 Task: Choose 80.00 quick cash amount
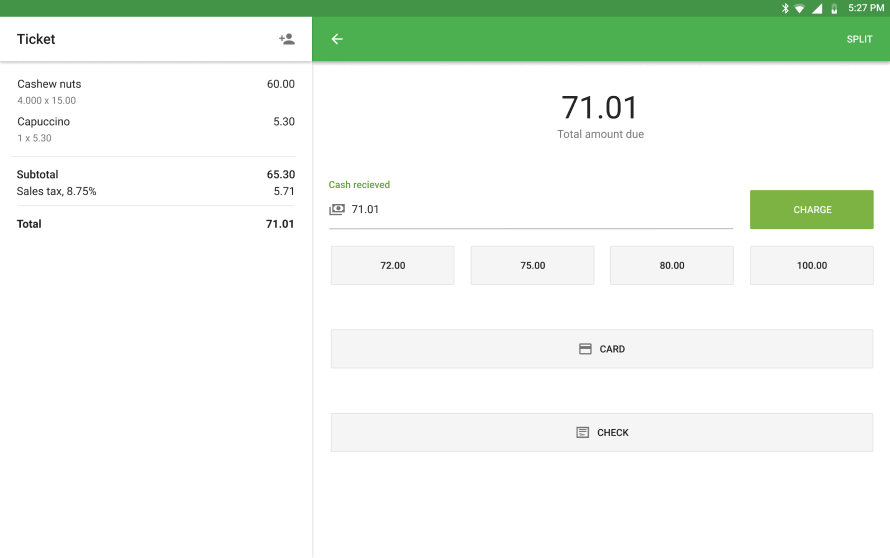click(672, 265)
